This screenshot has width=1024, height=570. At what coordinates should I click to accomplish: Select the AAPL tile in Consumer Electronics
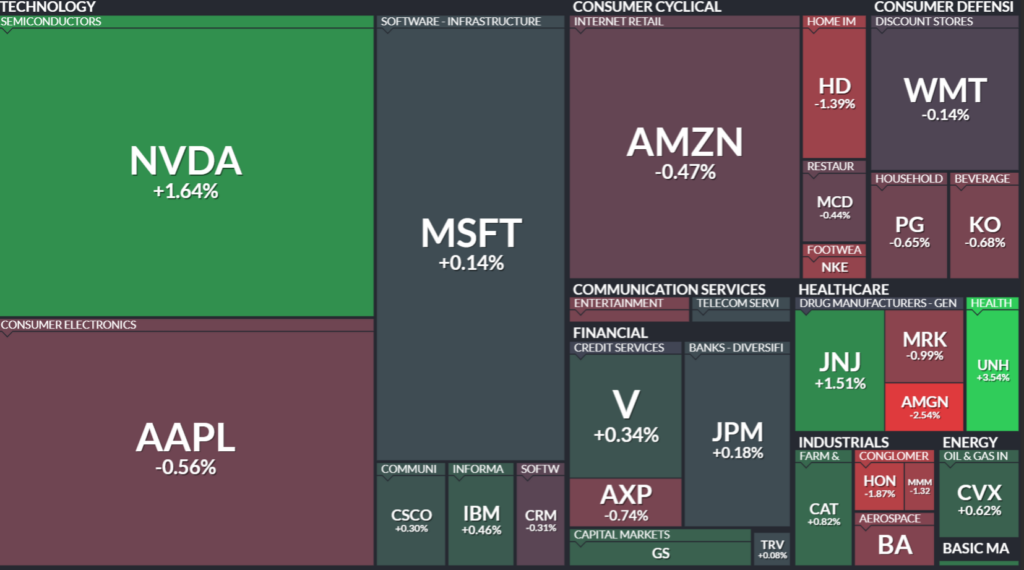[186, 447]
